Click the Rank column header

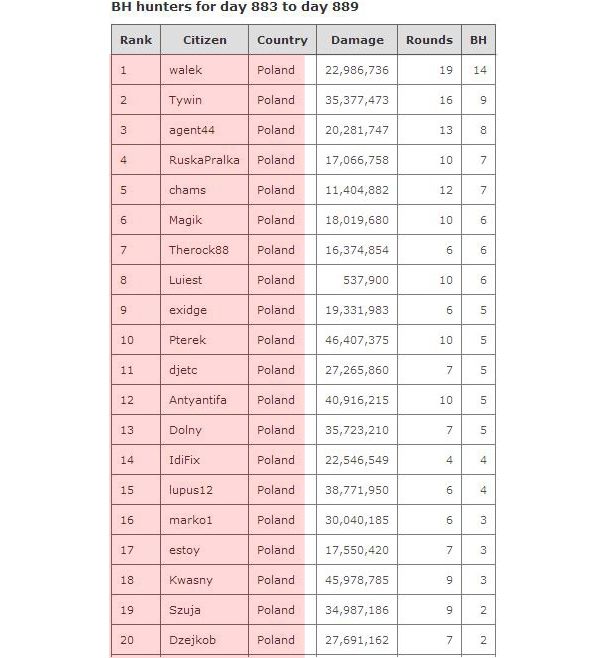pyautogui.click(x=135, y=40)
